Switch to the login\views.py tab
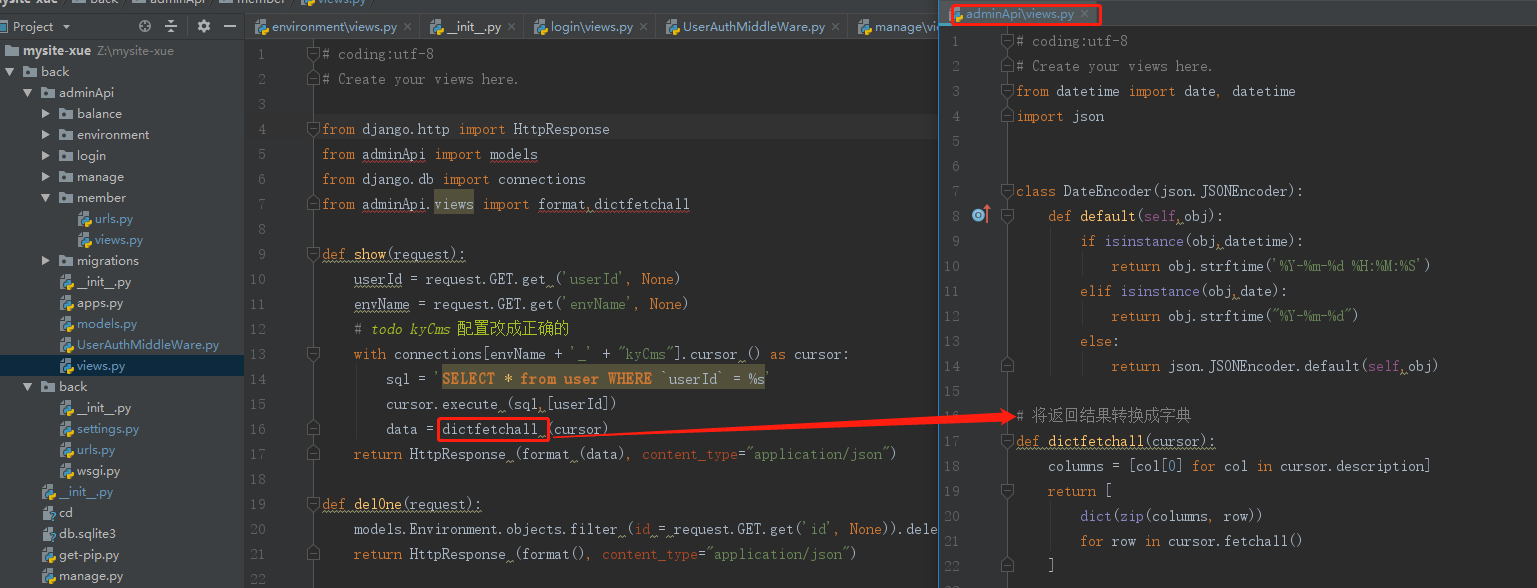Image resolution: width=1537 pixels, height=588 pixels. click(x=590, y=27)
